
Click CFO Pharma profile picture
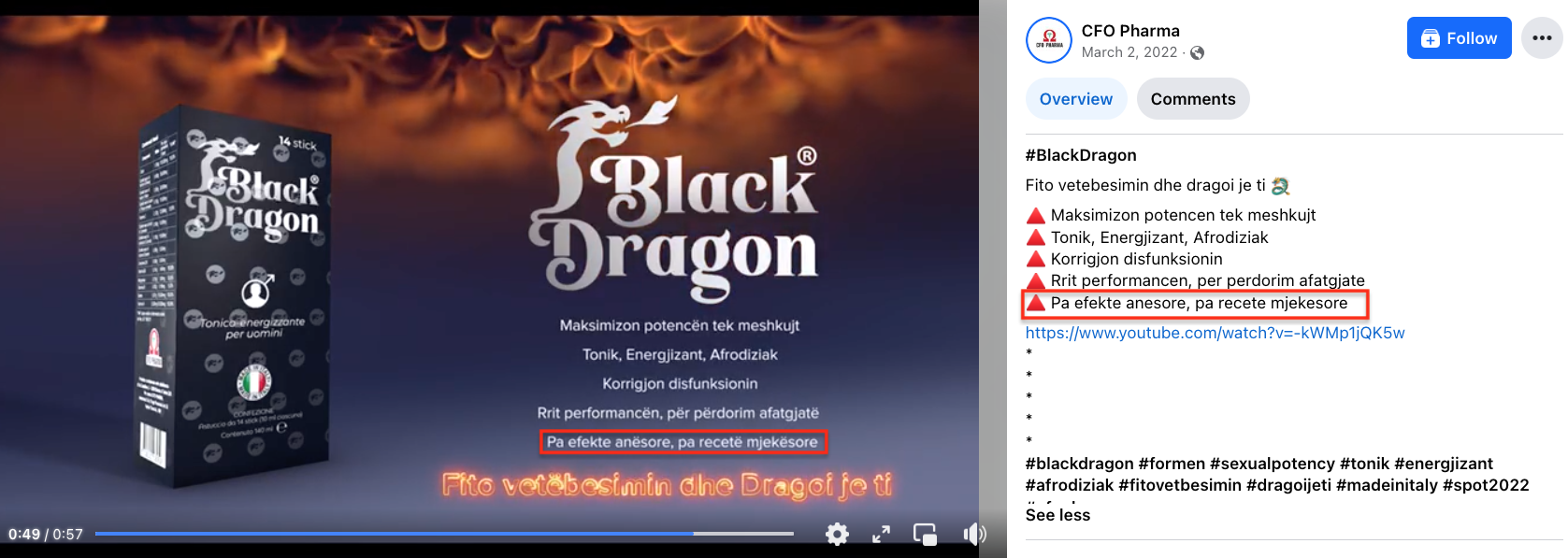(1048, 40)
